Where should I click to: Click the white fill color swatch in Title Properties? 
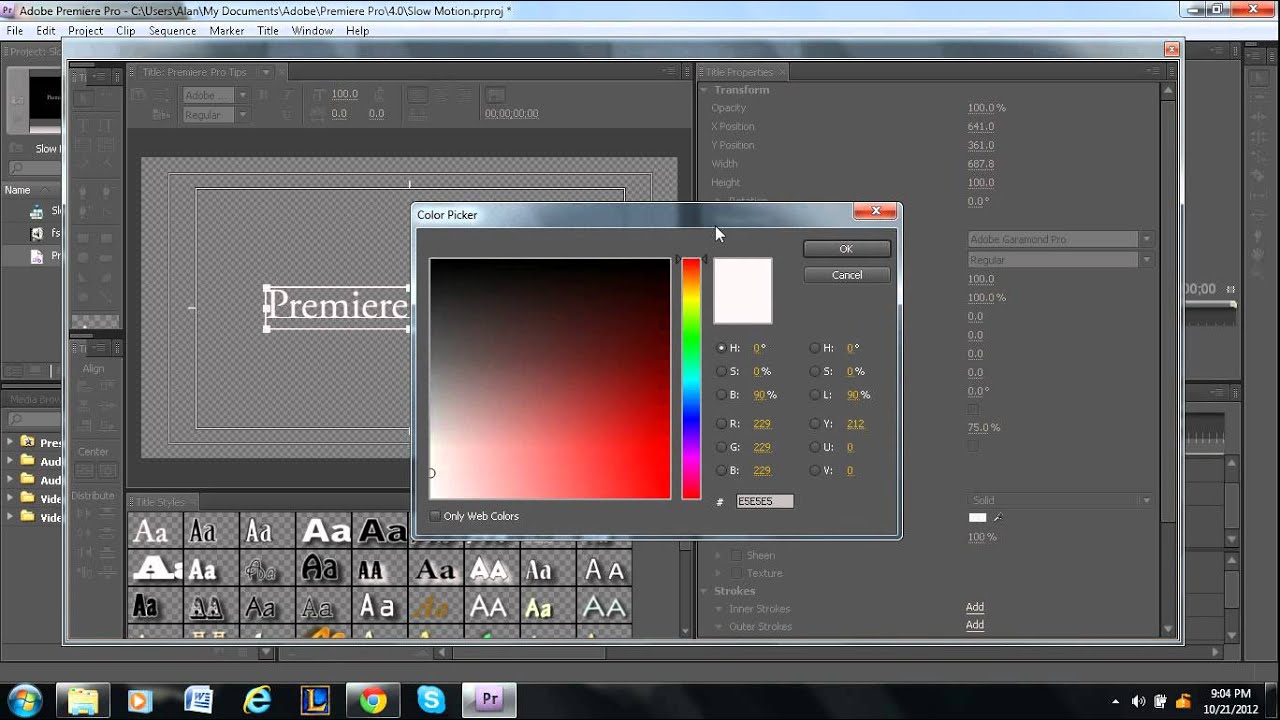[977, 517]
